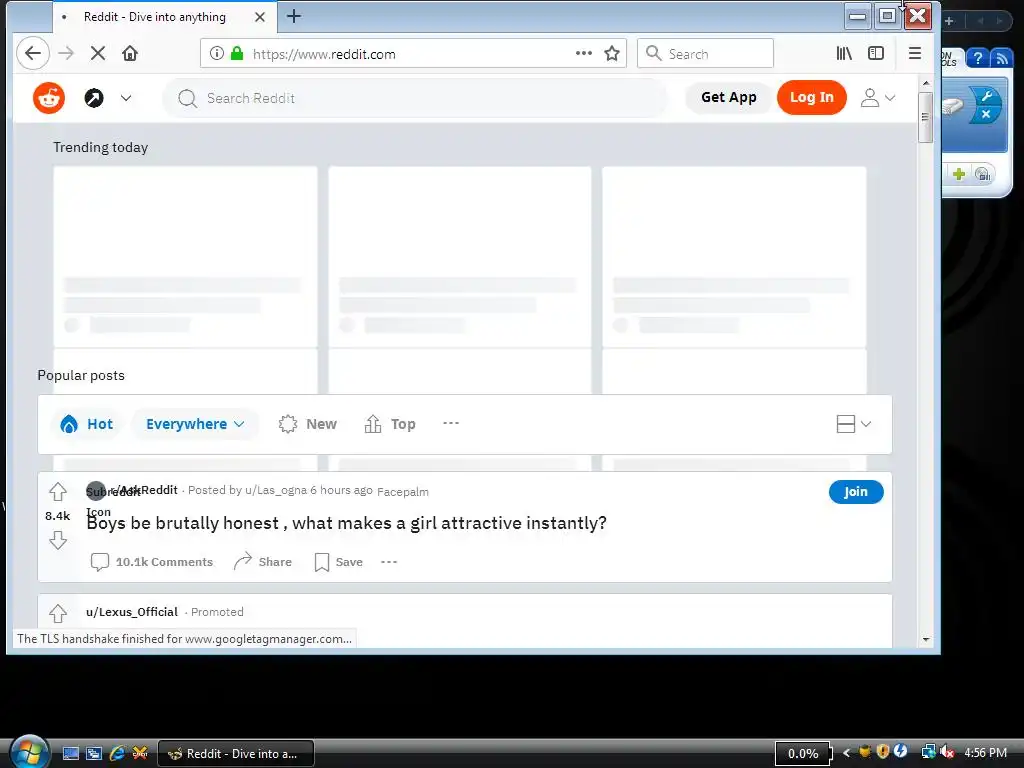Click the Popular arrow icon in Reddit header
This screenshot has width=1024, height=768.
pos(94,98)
